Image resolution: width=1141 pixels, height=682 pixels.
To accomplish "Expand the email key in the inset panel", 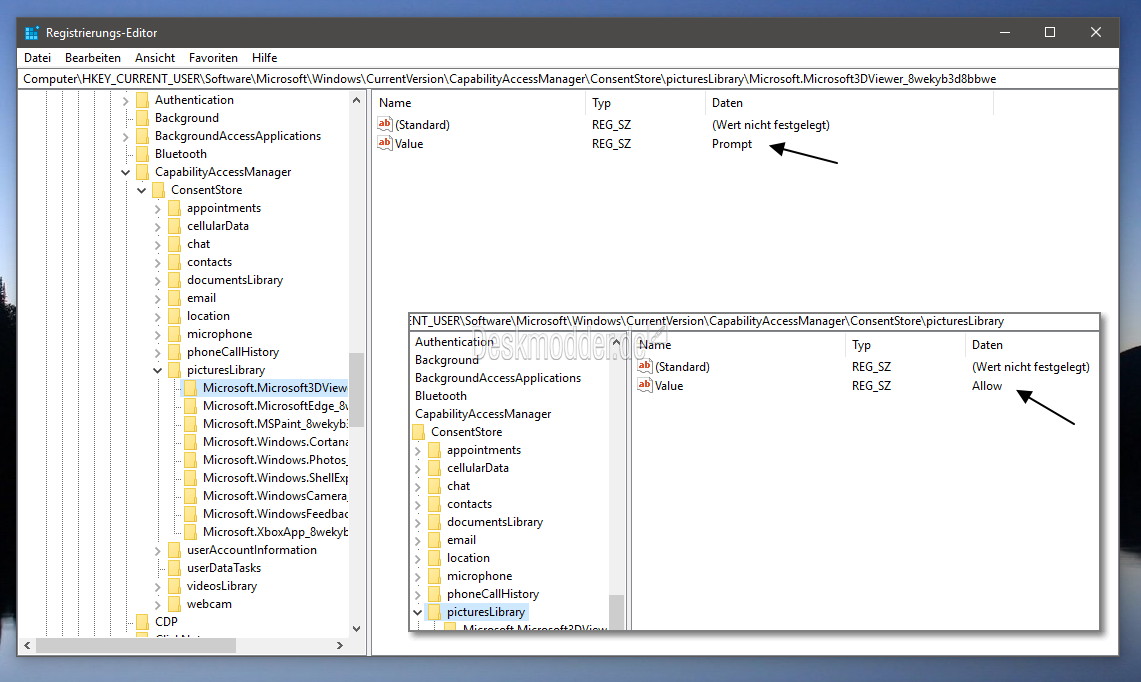I will click(x=418, y=541).
